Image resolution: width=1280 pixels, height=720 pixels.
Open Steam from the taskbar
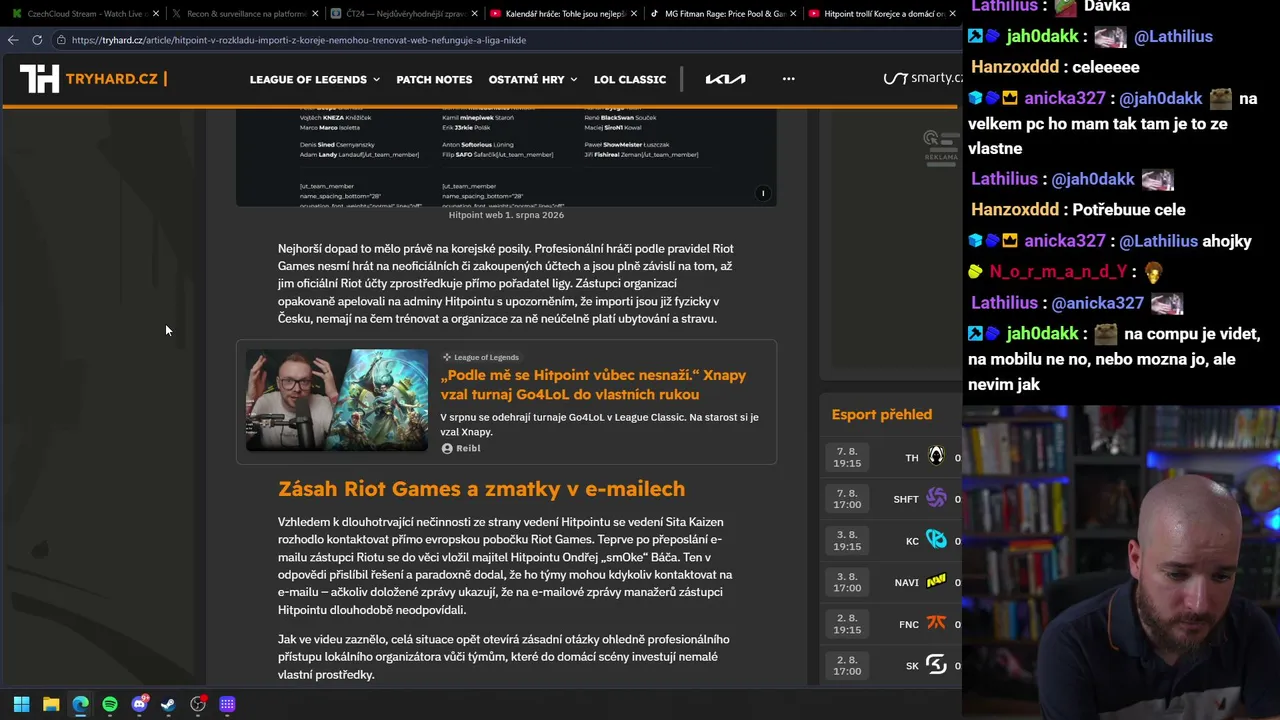pyautogui.click(x=168, y=704)
